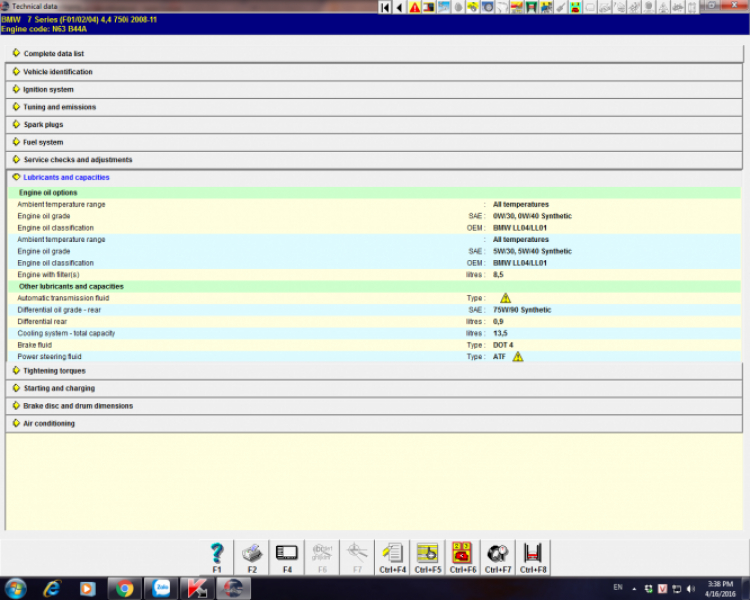Open the Kaspersky icon on the taskbar
The height and width of the screenshot is (600, 750).
pyautogui.click(x=197, y=589)
